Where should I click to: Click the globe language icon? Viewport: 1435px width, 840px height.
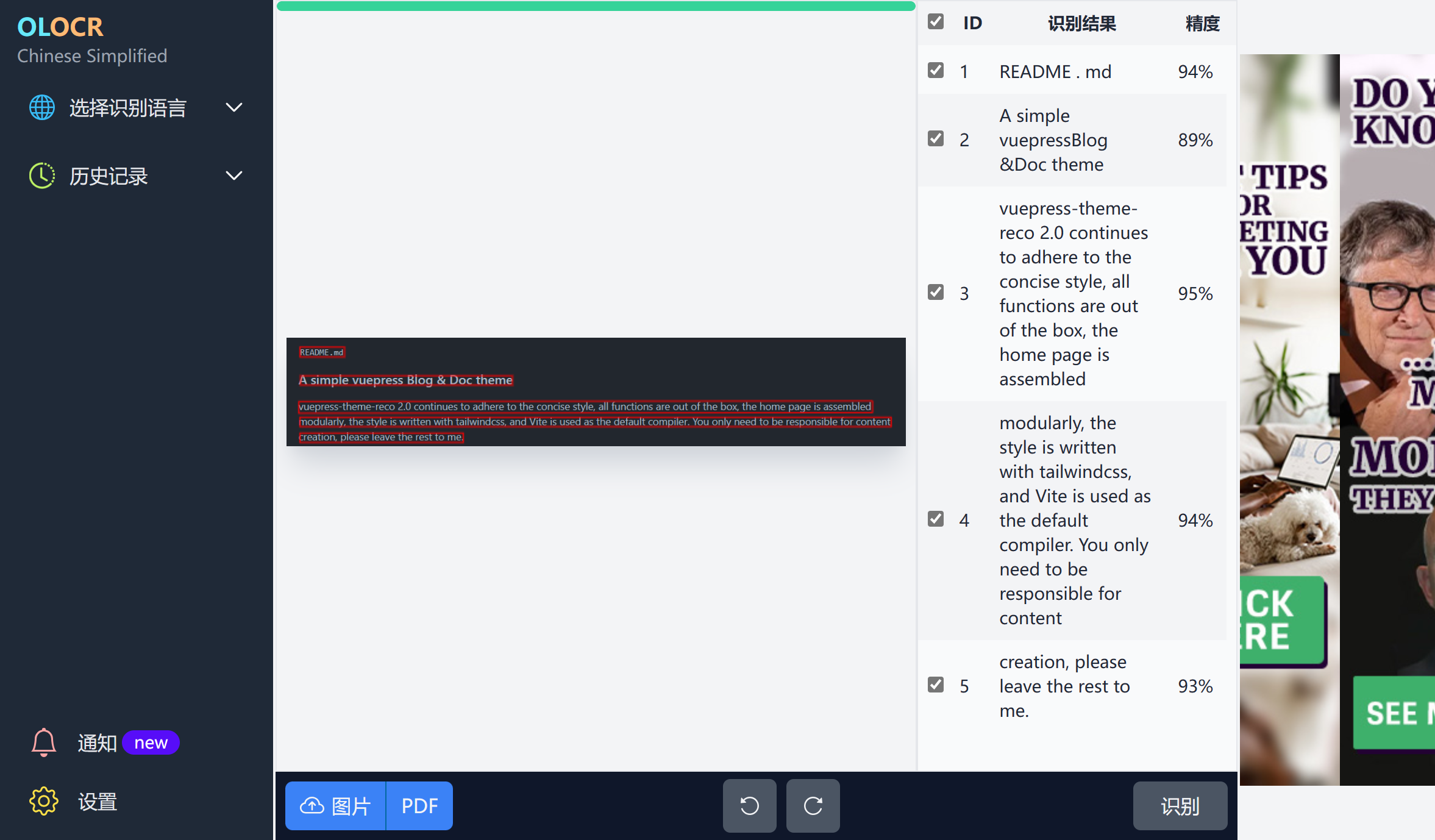pyautogui.click(x=42, y=108)
